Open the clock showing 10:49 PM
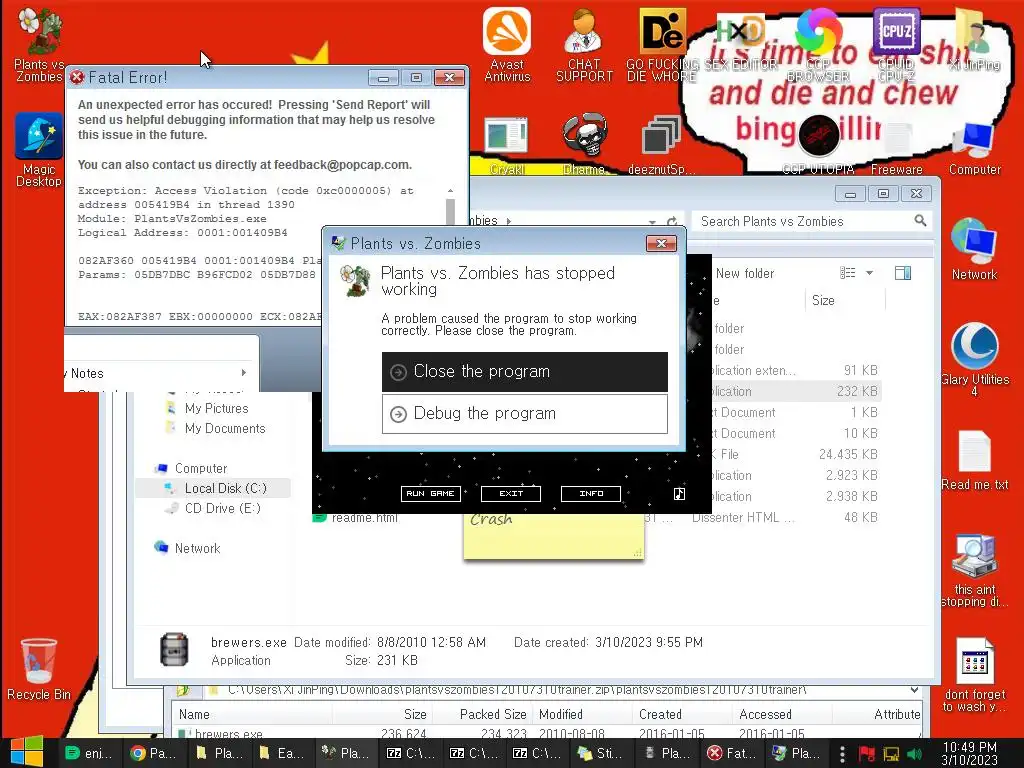The height and width of the screenshot is (768, 1024). (x=969, y=753)
